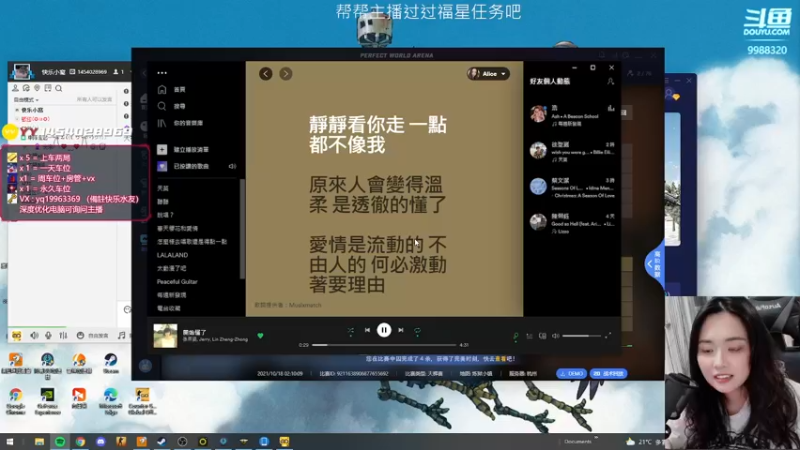Screen dimensions: 800x450
Task: Open Google Chrome desktop shortcut
Action: coord(16,402)
